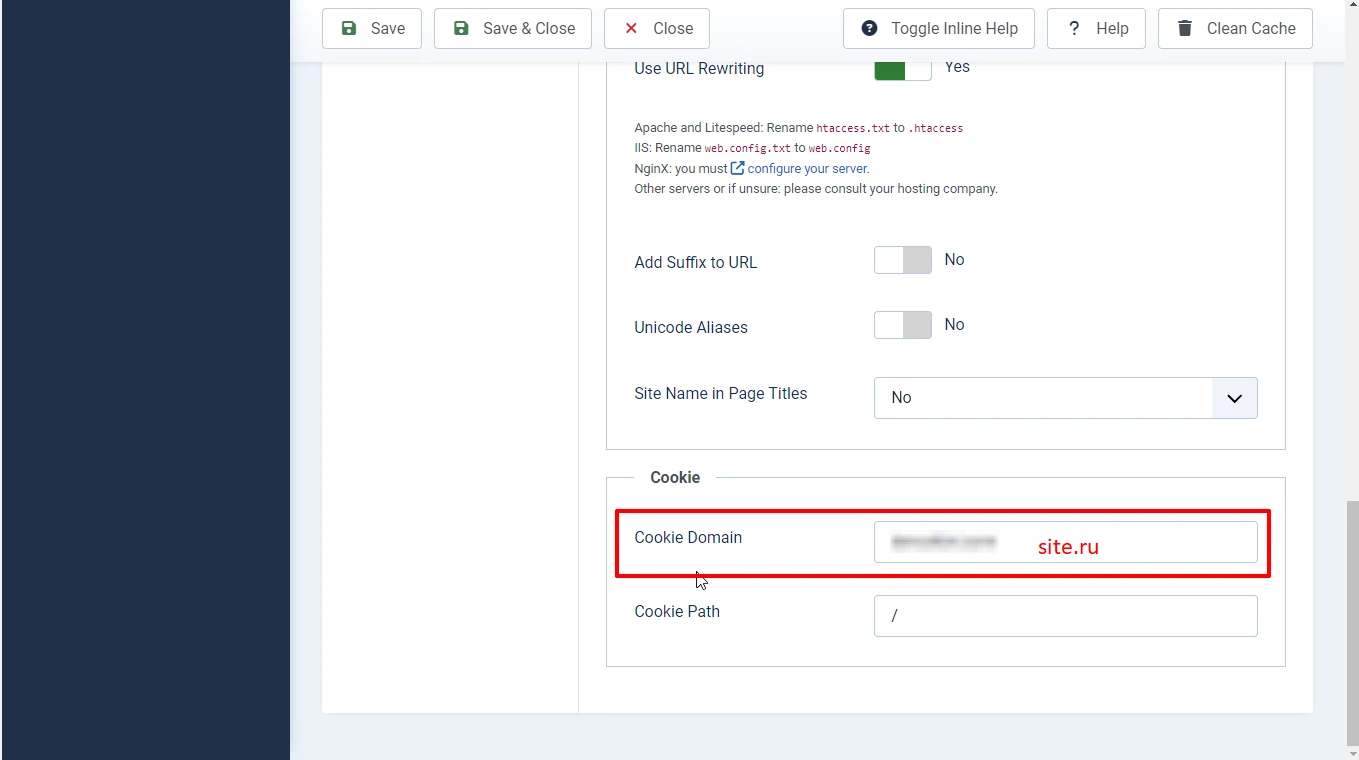Image resolution: width=1359 pixels, height=760 pixels.
Task: Toggle Unicode Aliases switch
Action: (903, 325)
